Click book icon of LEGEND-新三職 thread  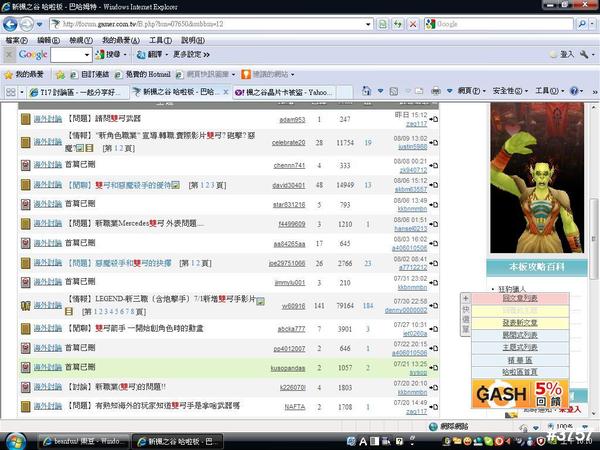26,304
